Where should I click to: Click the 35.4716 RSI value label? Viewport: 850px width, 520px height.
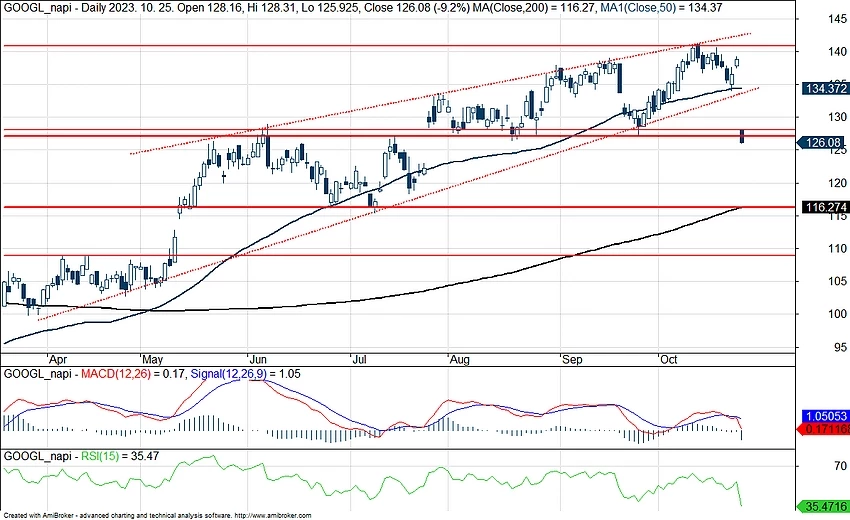click(824, 506)
